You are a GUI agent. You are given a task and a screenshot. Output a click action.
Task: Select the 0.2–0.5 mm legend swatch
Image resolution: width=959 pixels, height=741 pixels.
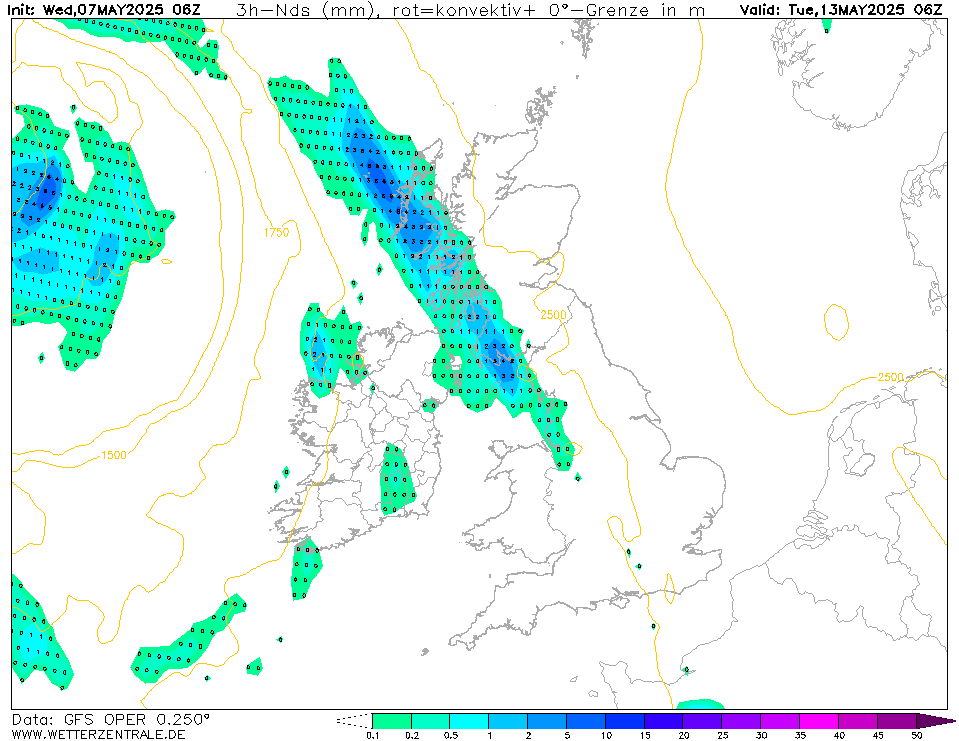tap(431, 721)
